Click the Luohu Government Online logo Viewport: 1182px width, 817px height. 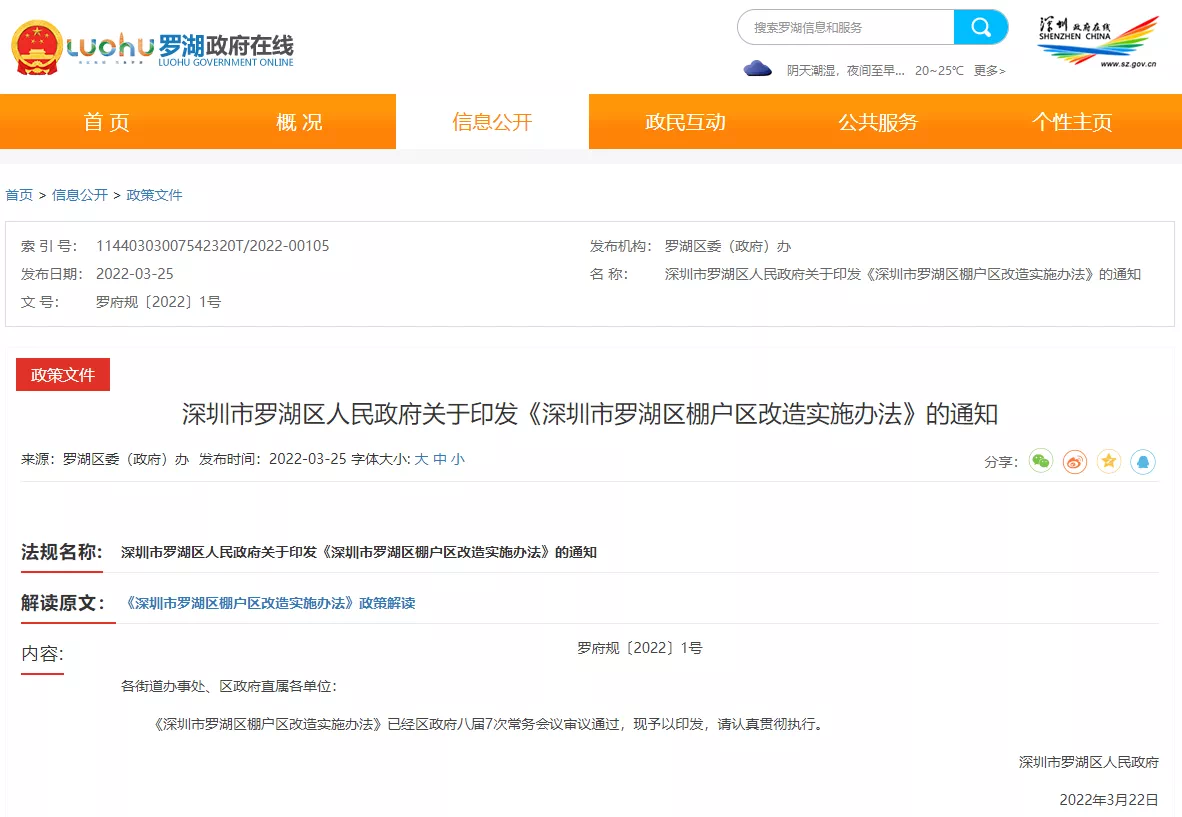pos(153,46)
